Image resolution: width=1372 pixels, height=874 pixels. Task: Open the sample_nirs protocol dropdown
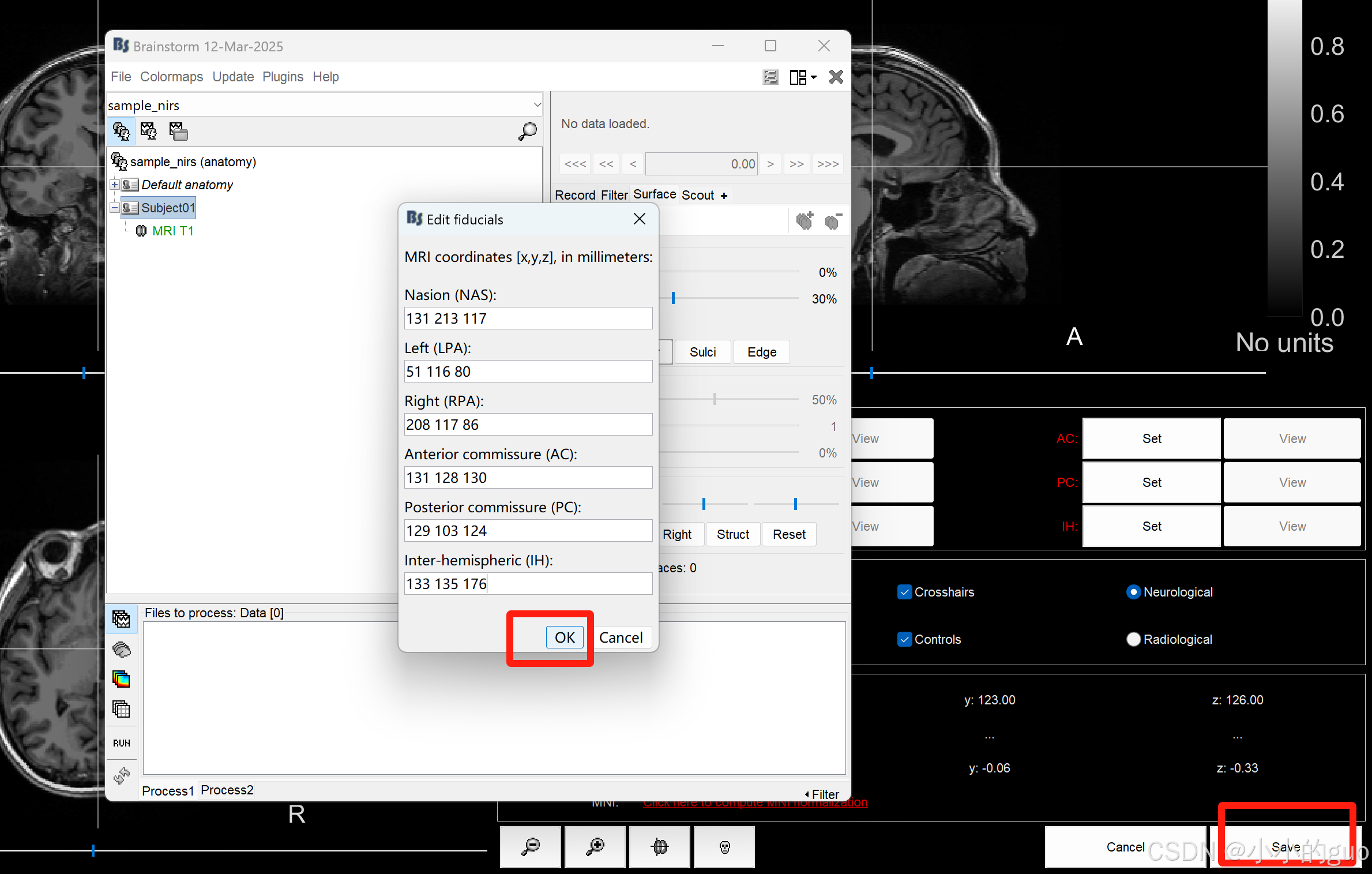click(x=537, y=105)
